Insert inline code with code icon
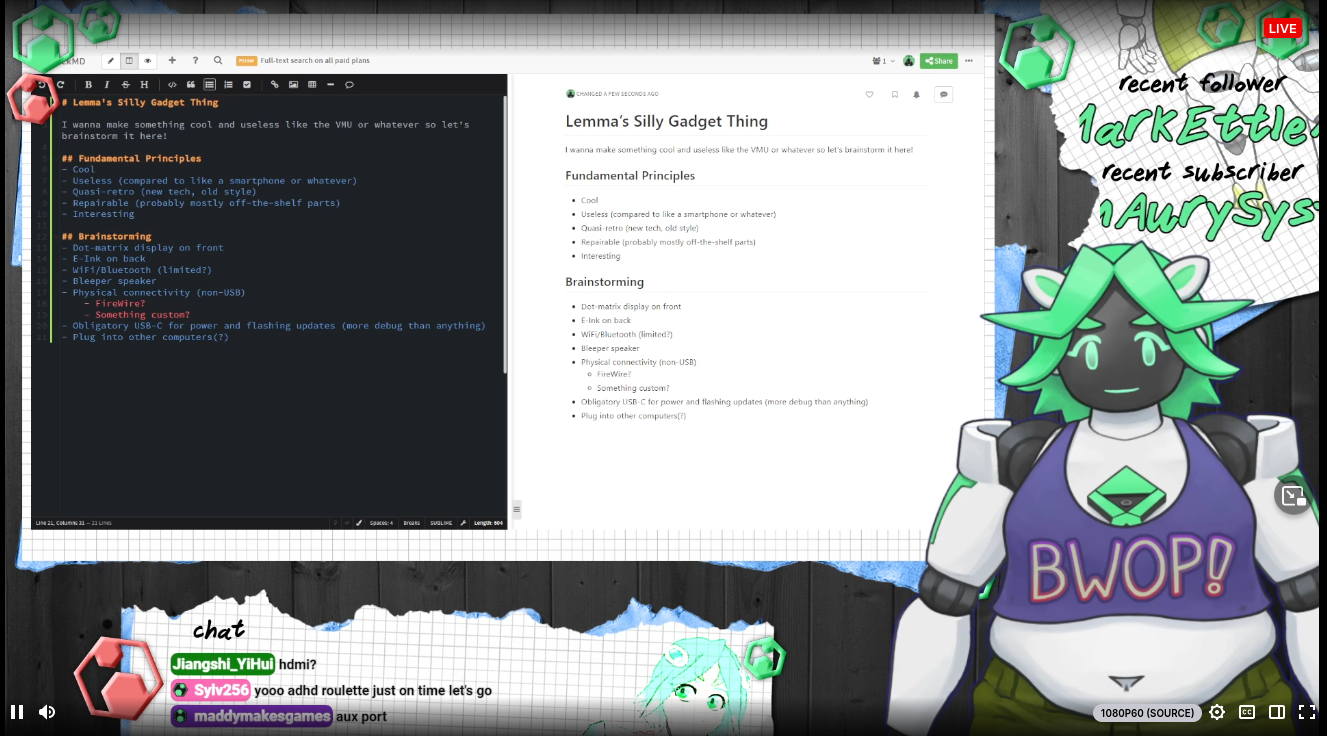Viewport: 1327px width, 736px height. point(172,84)
